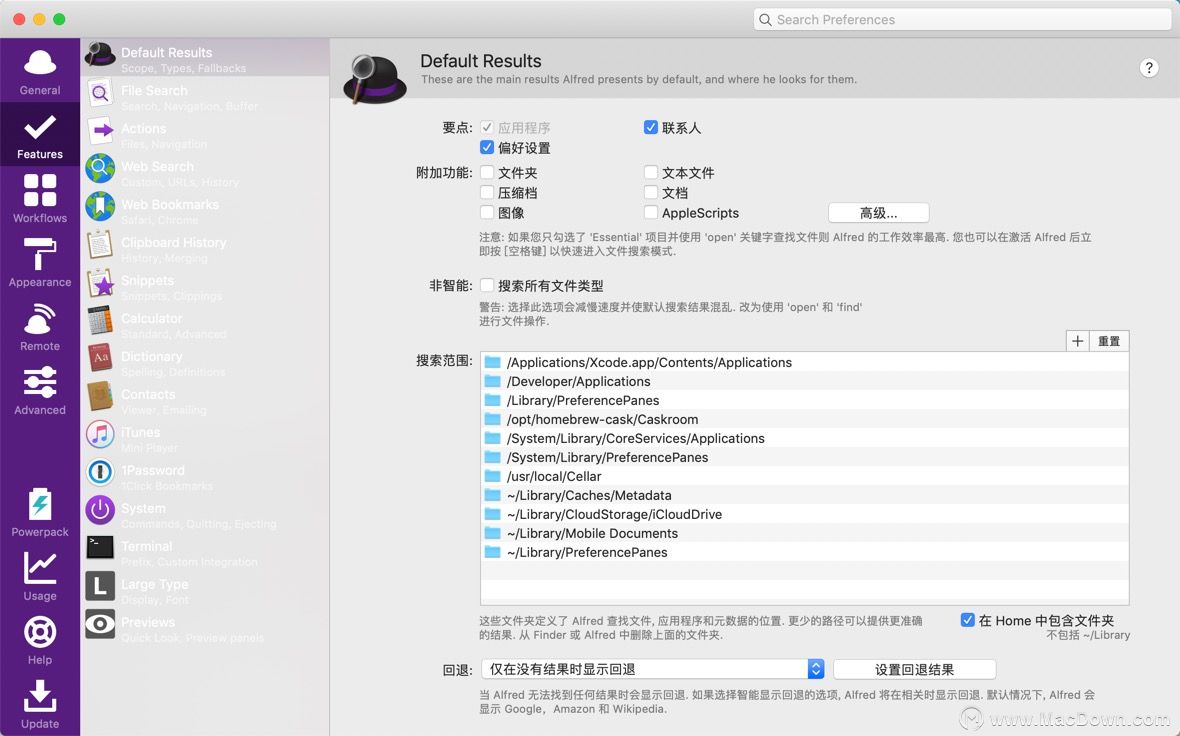Select /opt/homebrew-cask/Caskroom row
This screenshot has height=736, width=1180.
coord(804,419)
